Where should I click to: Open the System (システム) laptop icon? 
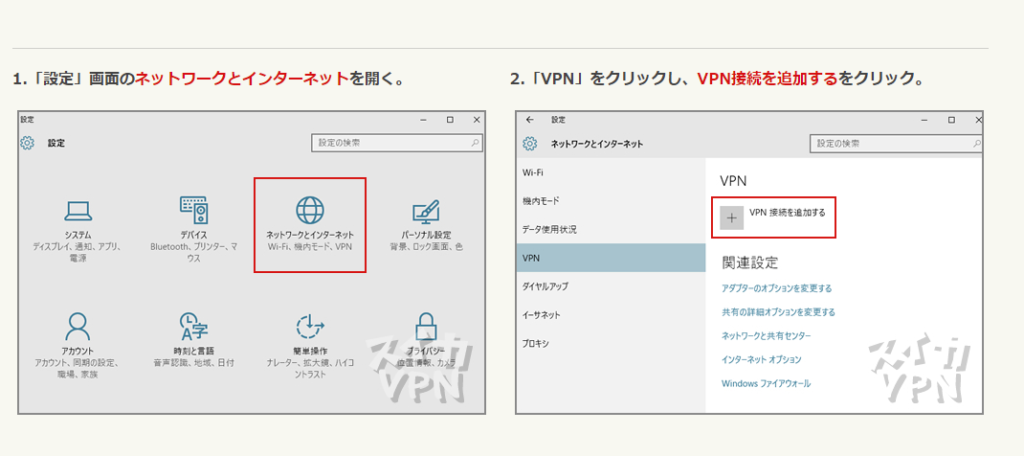(78, 210)
